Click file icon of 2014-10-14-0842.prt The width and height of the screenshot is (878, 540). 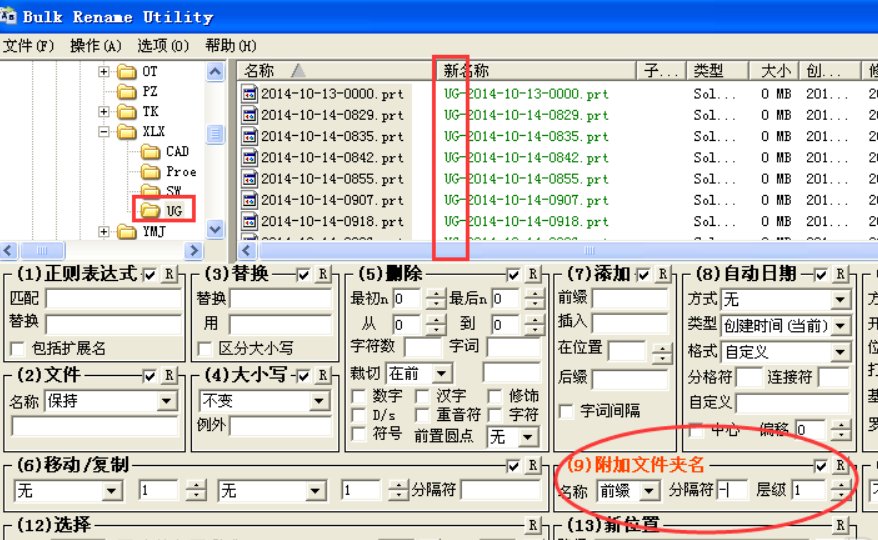[x=249, y=157]
